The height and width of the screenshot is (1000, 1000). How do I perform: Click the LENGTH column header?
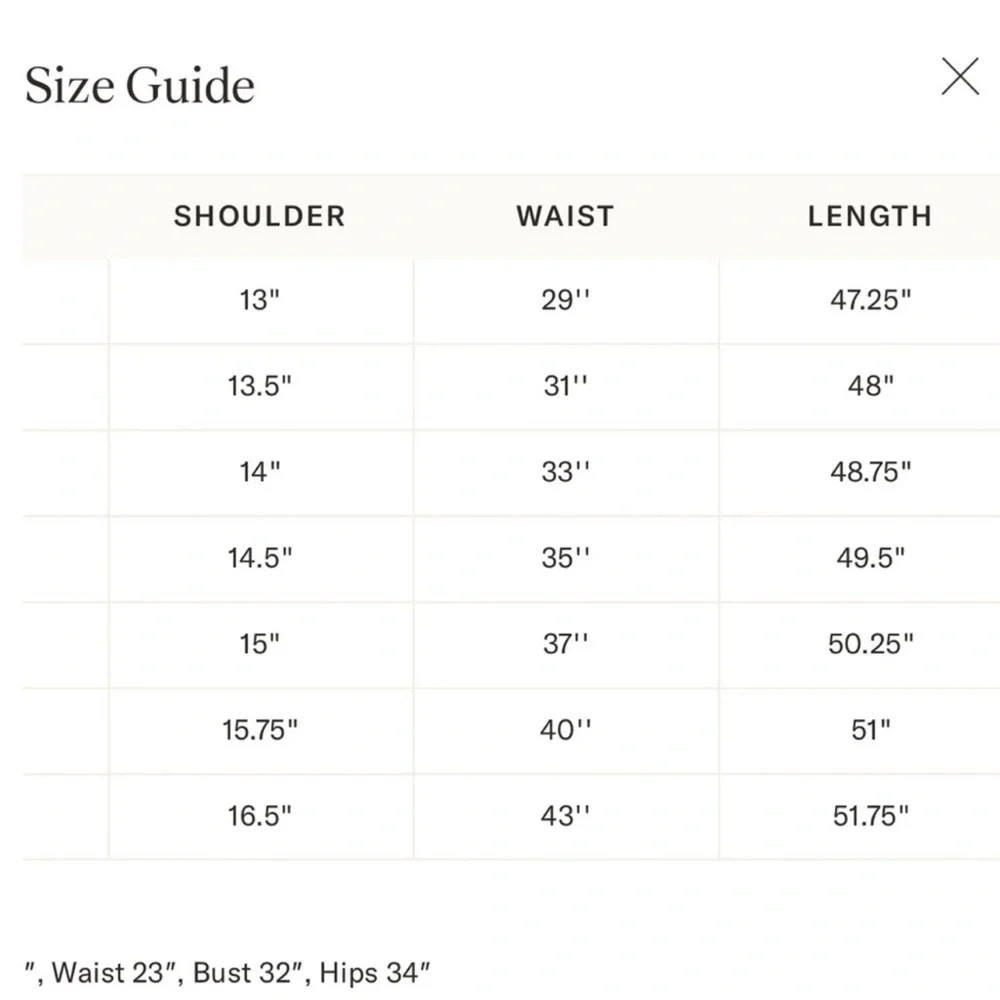click(x=870, y=216)
